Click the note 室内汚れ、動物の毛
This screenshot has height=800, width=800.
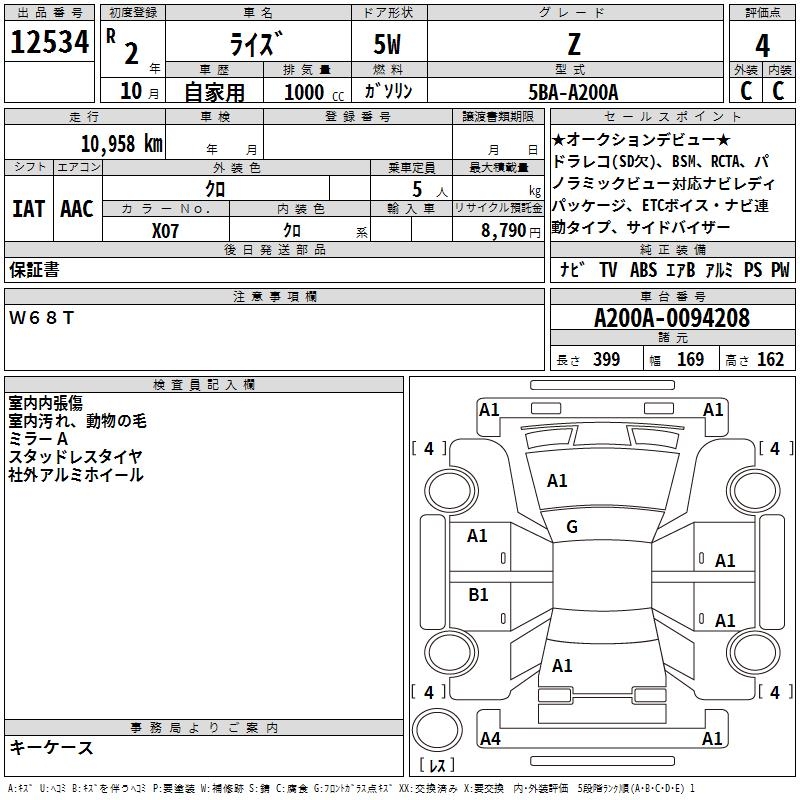[x=78, y=421]
